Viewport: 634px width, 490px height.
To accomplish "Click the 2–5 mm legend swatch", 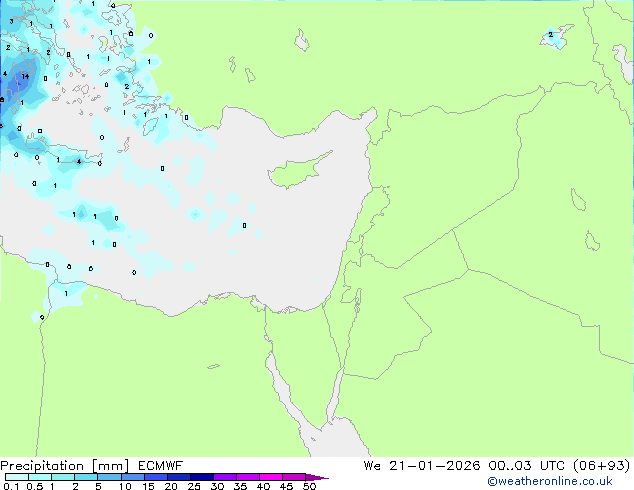I will [x=86, y=477].
